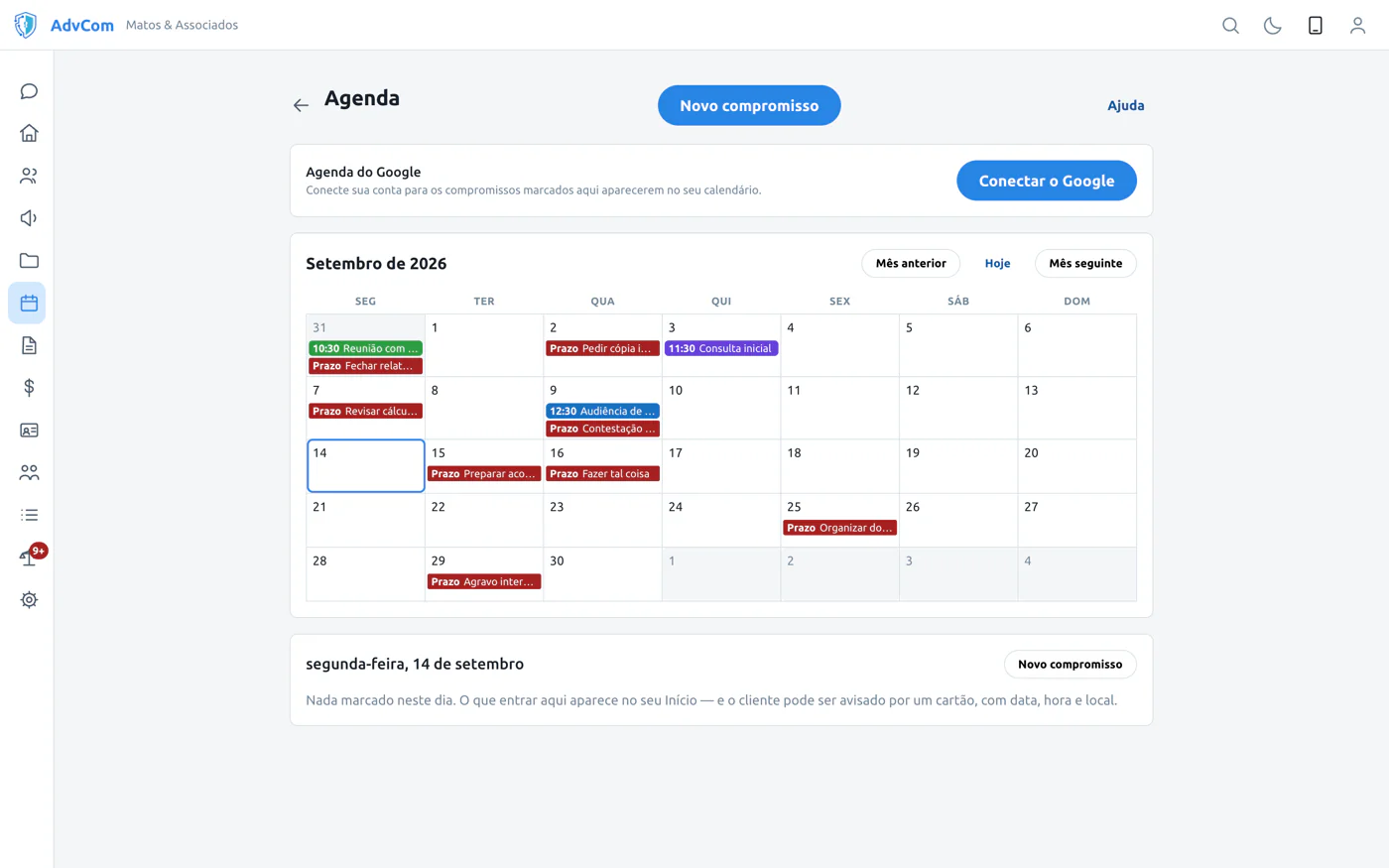Open the Prazo Revisar cálcu… event

366,411
